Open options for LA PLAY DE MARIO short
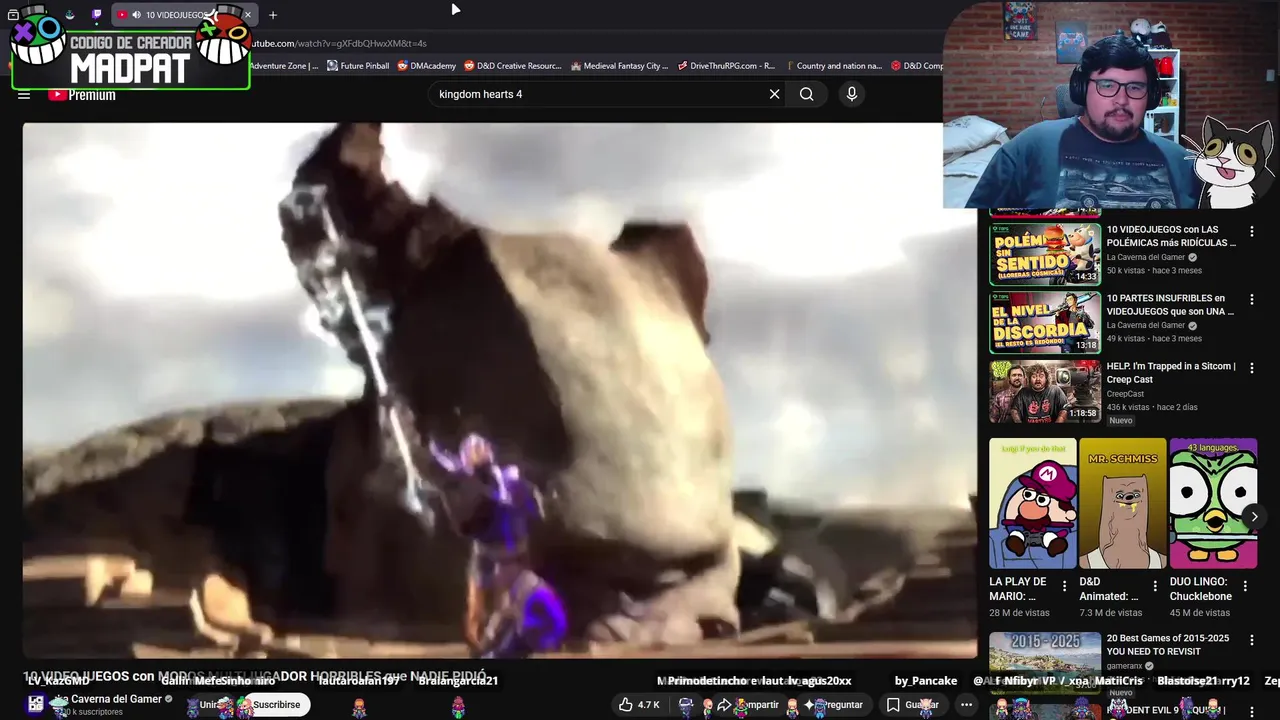1280x720 pixels. click(1064, 586)
